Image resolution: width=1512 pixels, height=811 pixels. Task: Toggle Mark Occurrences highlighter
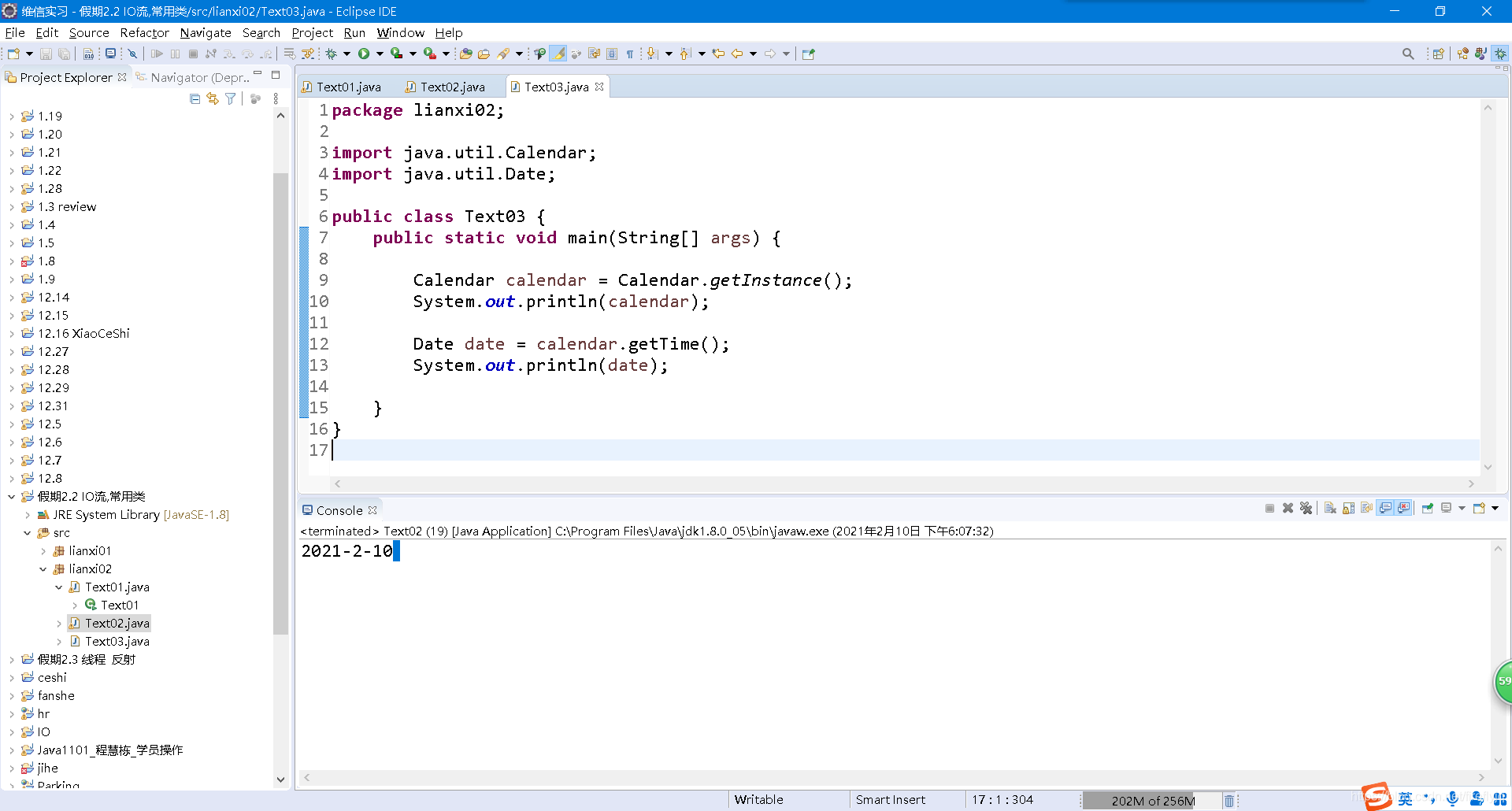pos(558,54)
